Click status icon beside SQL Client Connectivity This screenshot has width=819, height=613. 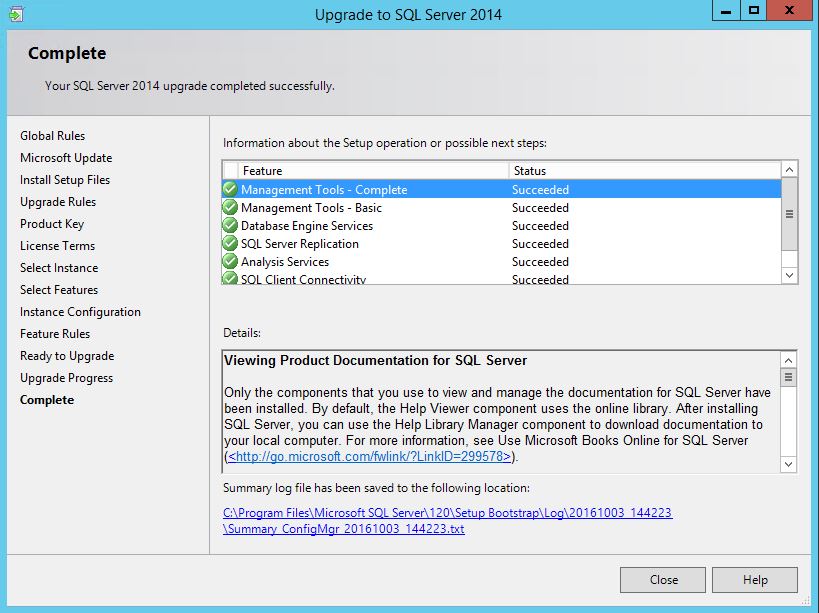pyautogui.click(x=230, y=279)
